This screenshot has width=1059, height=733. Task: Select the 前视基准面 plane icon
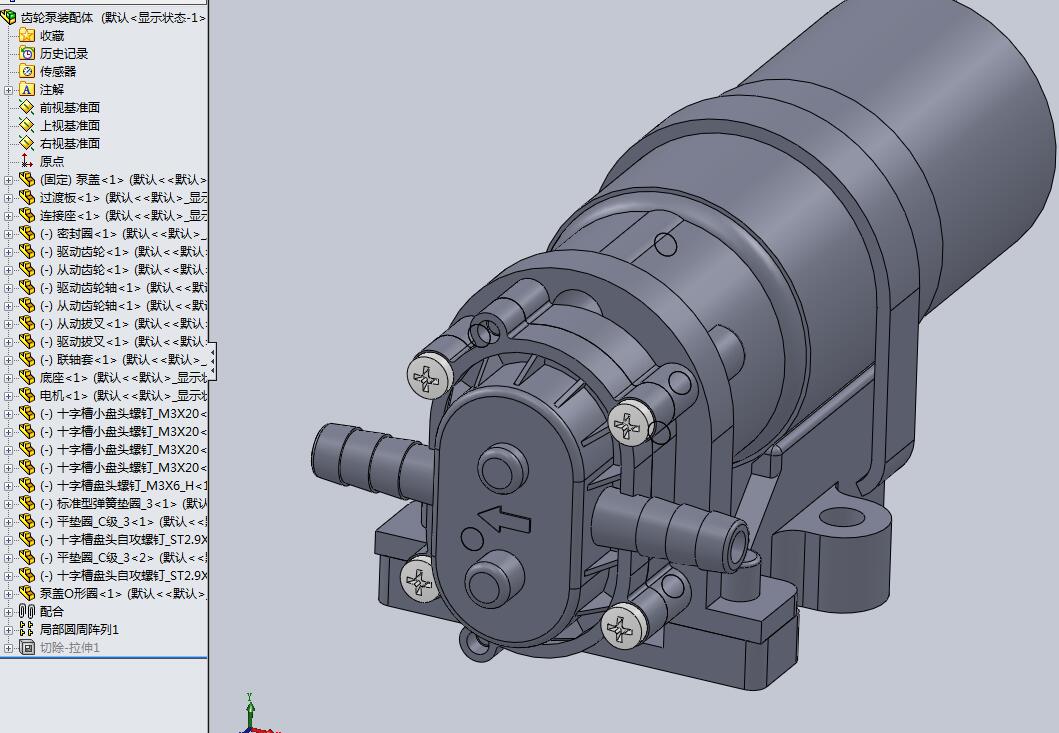pyautogui.click(x=26, y=107)
